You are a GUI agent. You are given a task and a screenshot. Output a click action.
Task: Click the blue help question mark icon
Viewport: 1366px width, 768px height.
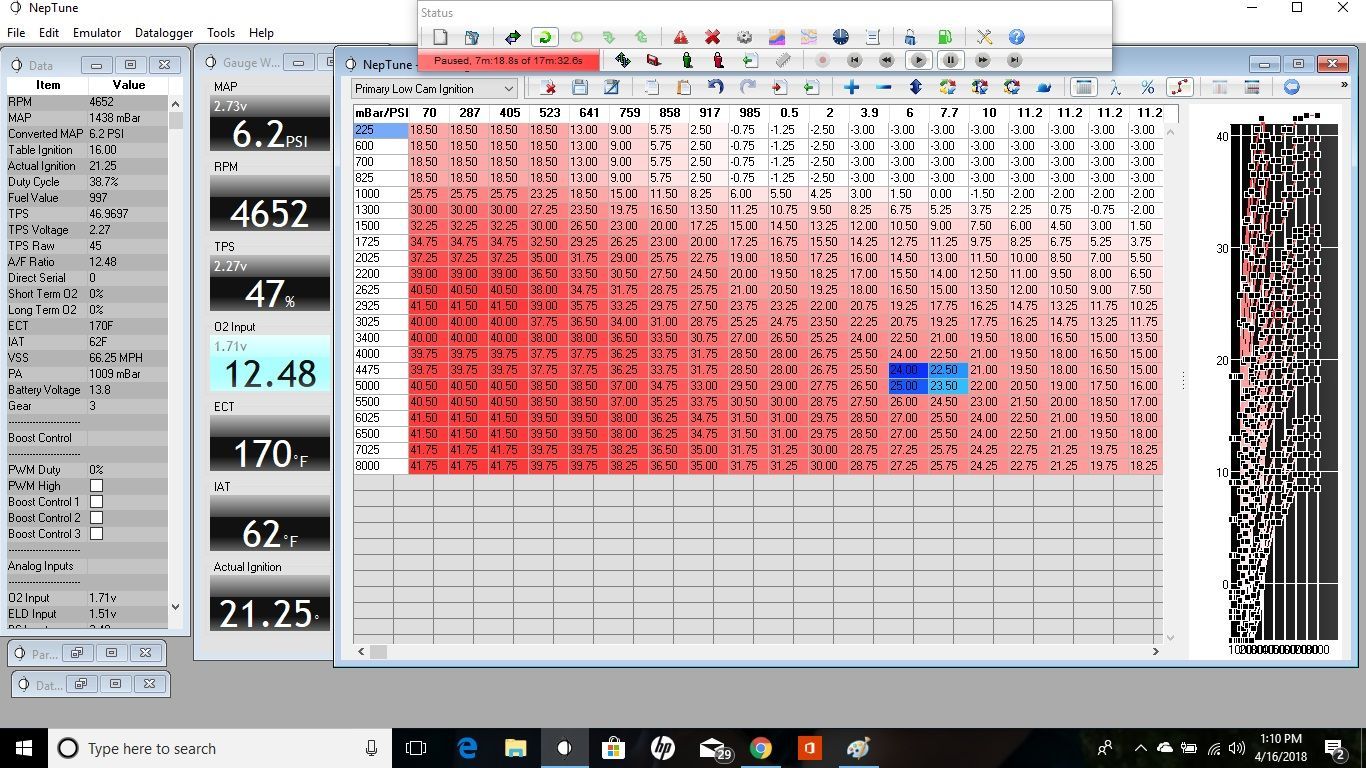click(x=1016, y=37)
